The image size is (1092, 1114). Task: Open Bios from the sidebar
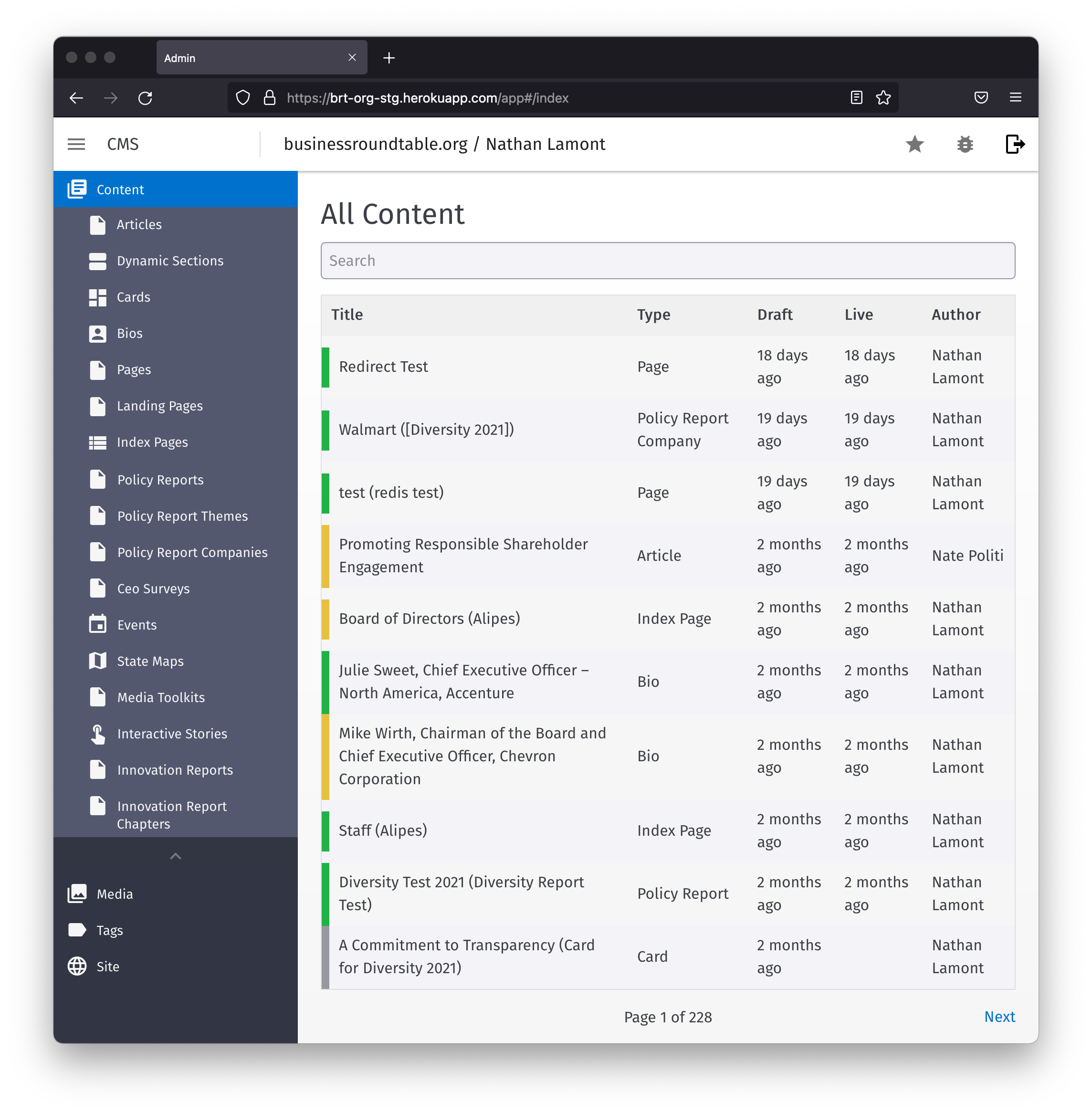(130, 333)
